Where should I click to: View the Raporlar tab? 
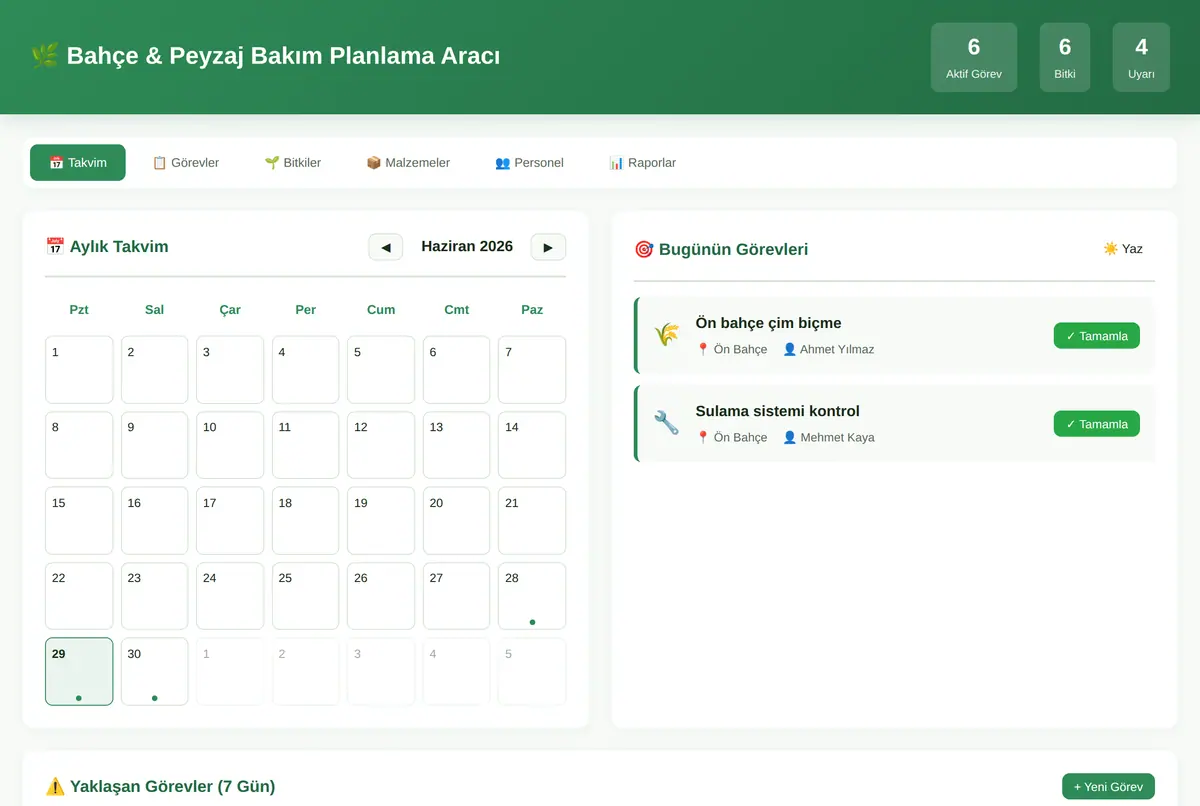click(642, 163)
